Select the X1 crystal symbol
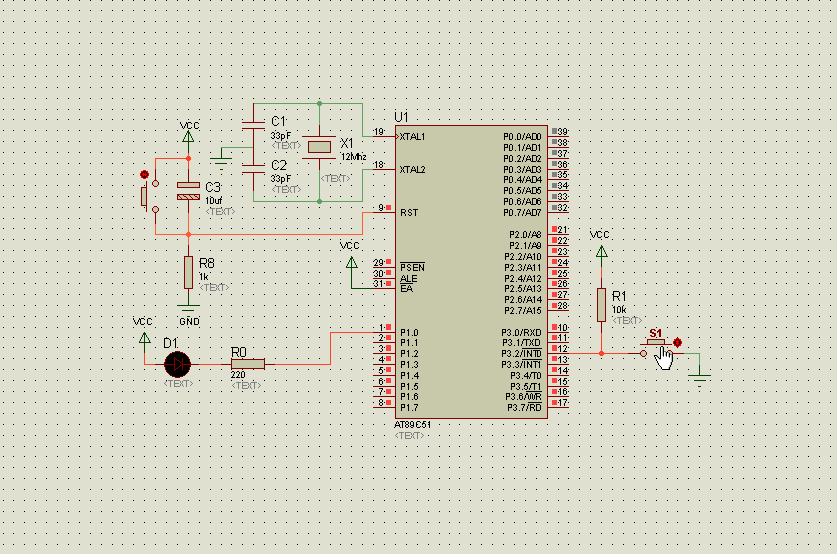 pyautogui.click(x=319, y=147)
